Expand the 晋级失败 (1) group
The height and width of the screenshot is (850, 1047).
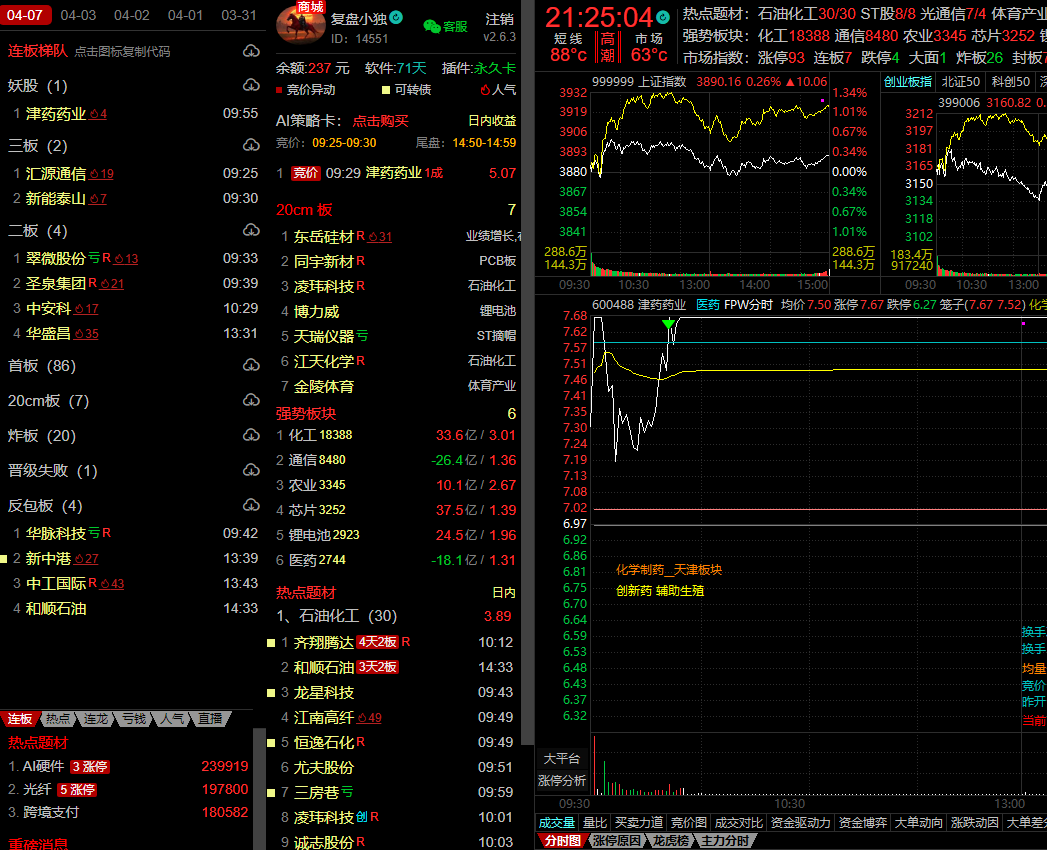pyautogui.click(x=52, y=471)
